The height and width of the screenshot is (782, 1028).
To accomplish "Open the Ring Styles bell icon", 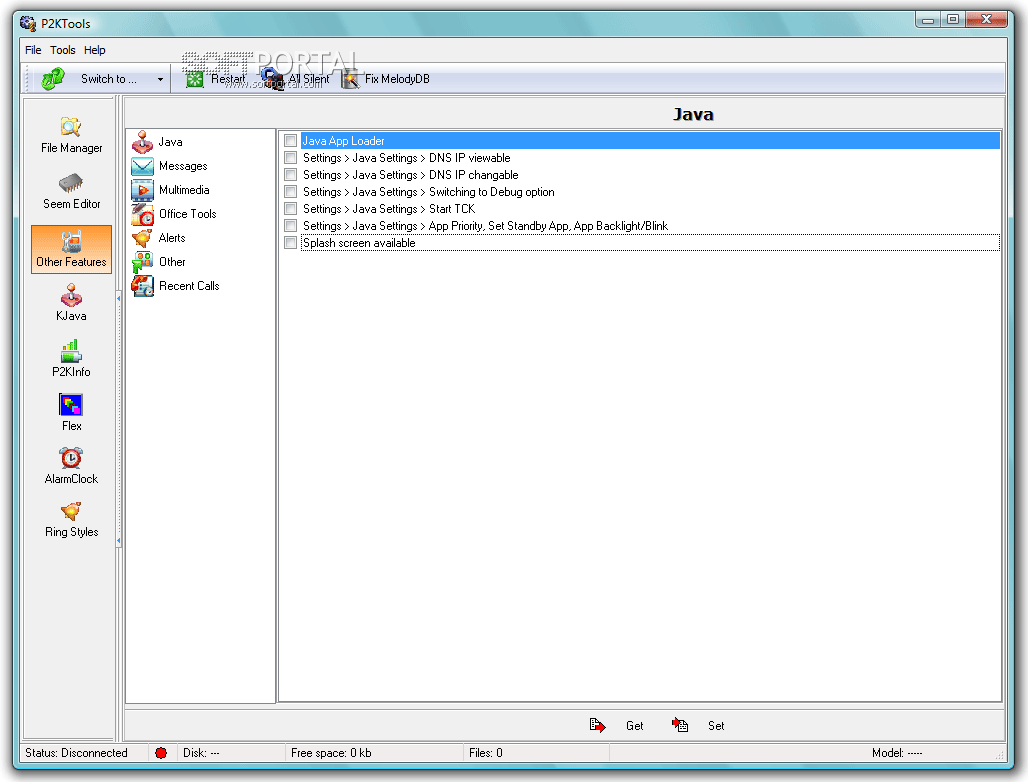I will pos(71,511).
